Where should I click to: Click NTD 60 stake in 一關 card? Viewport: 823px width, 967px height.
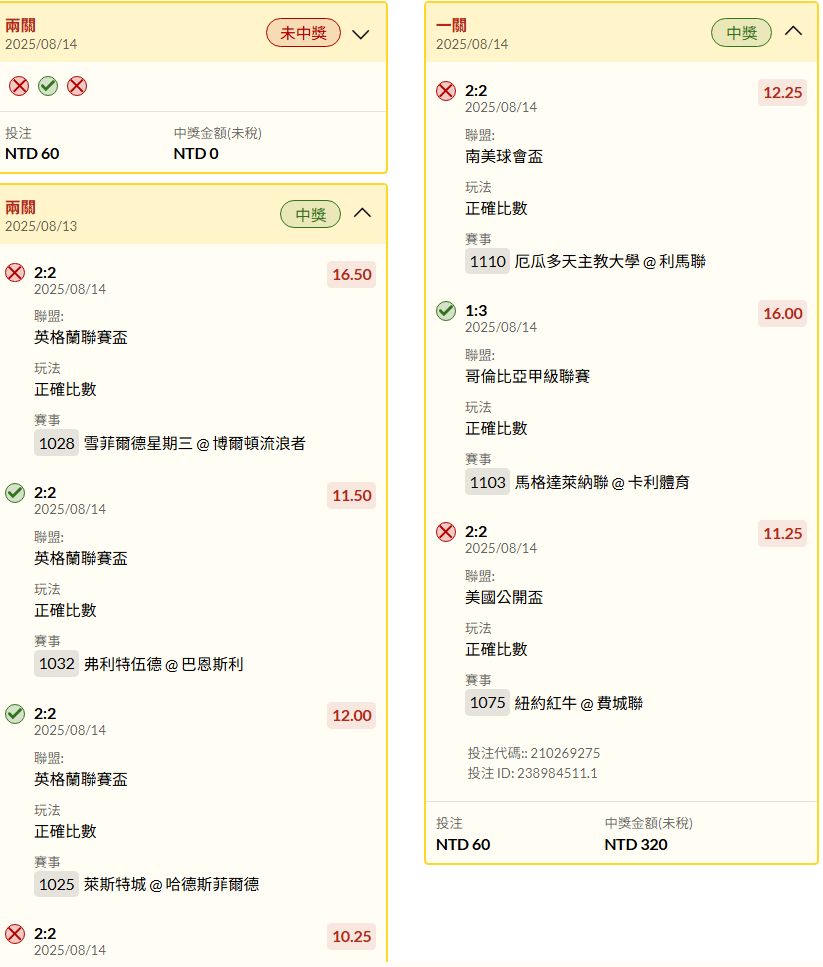pyautogui.click(x=463, y=844)
